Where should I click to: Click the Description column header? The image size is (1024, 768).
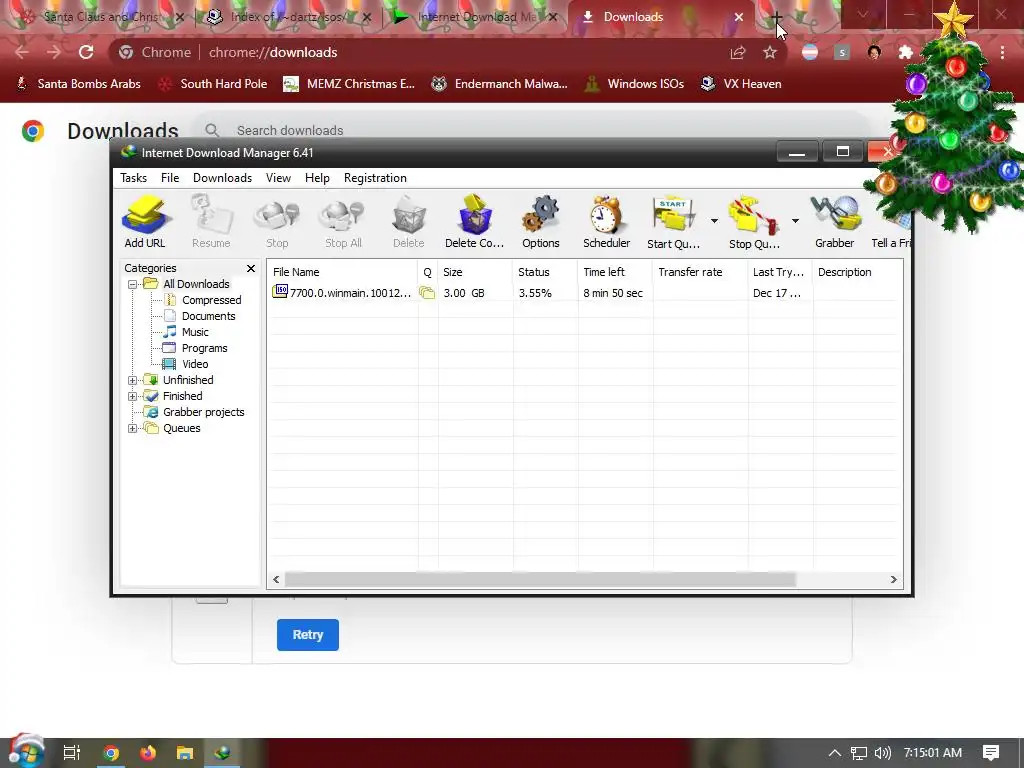pyautogui.click(x=857, y=272)
